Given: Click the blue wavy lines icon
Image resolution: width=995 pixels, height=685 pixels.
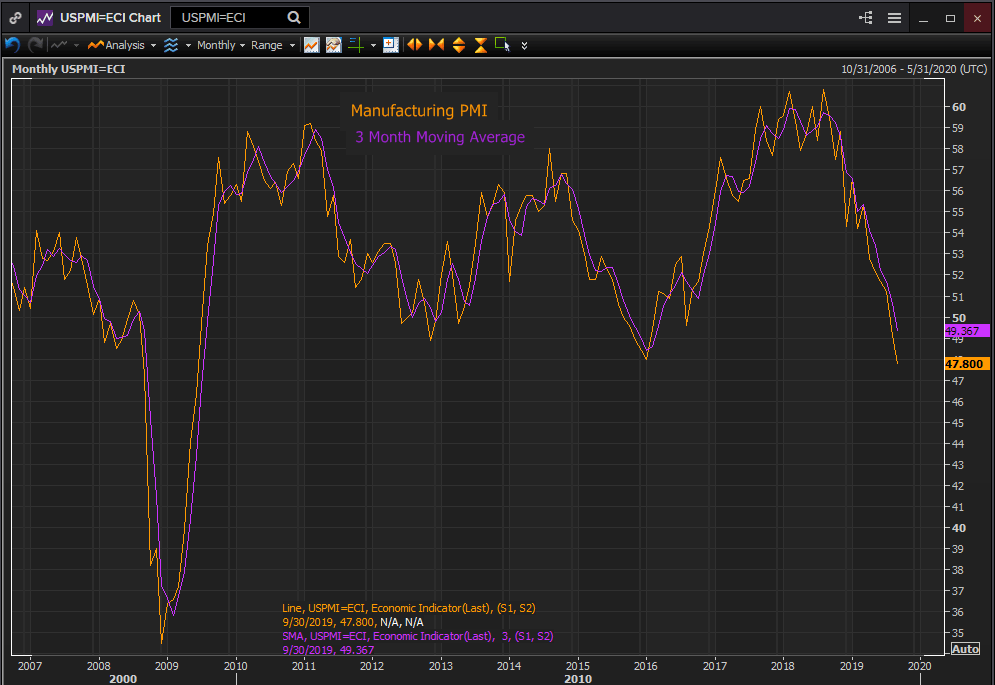Looking at the screenshot, I should tap(171, 45).
